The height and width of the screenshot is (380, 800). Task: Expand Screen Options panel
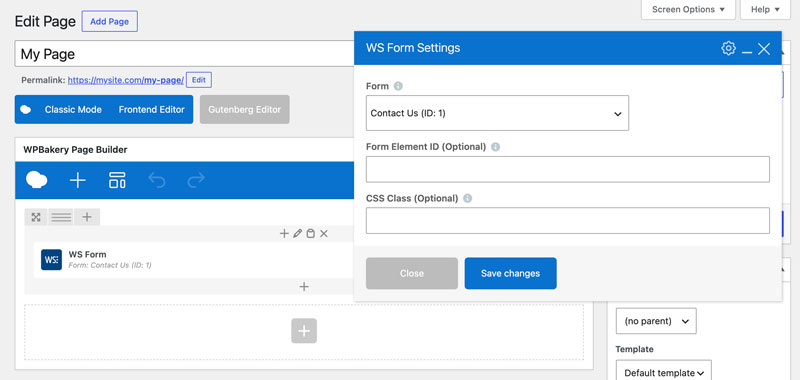pyautogui.click(x=688, y=9)
